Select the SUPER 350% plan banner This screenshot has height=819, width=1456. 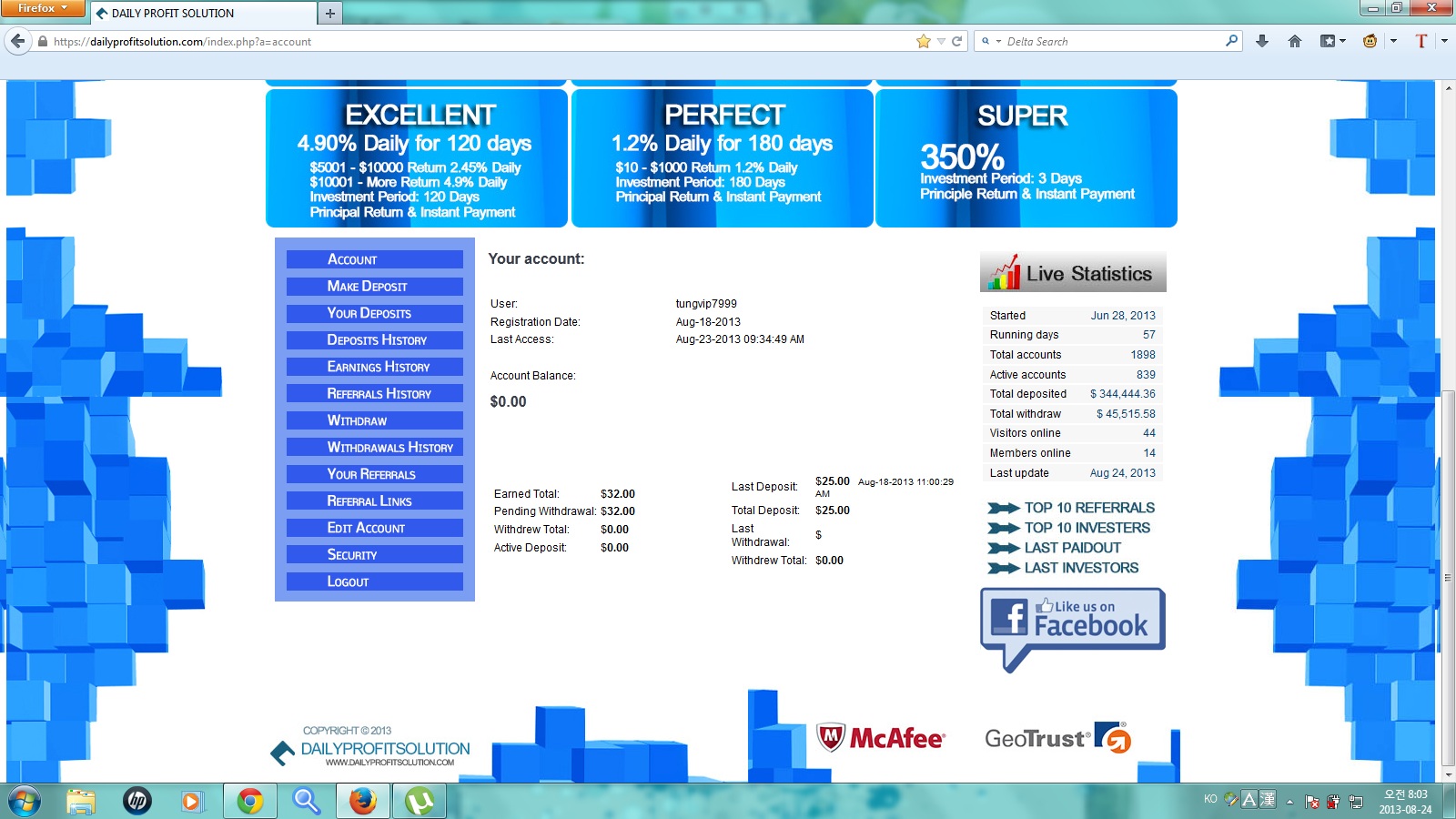click(1026, 158)
